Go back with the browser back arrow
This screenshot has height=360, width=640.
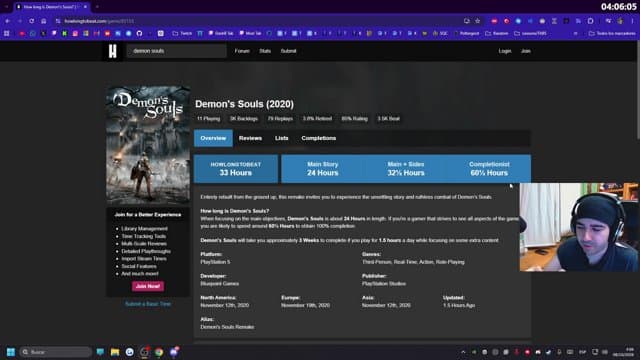pos(8,21)
